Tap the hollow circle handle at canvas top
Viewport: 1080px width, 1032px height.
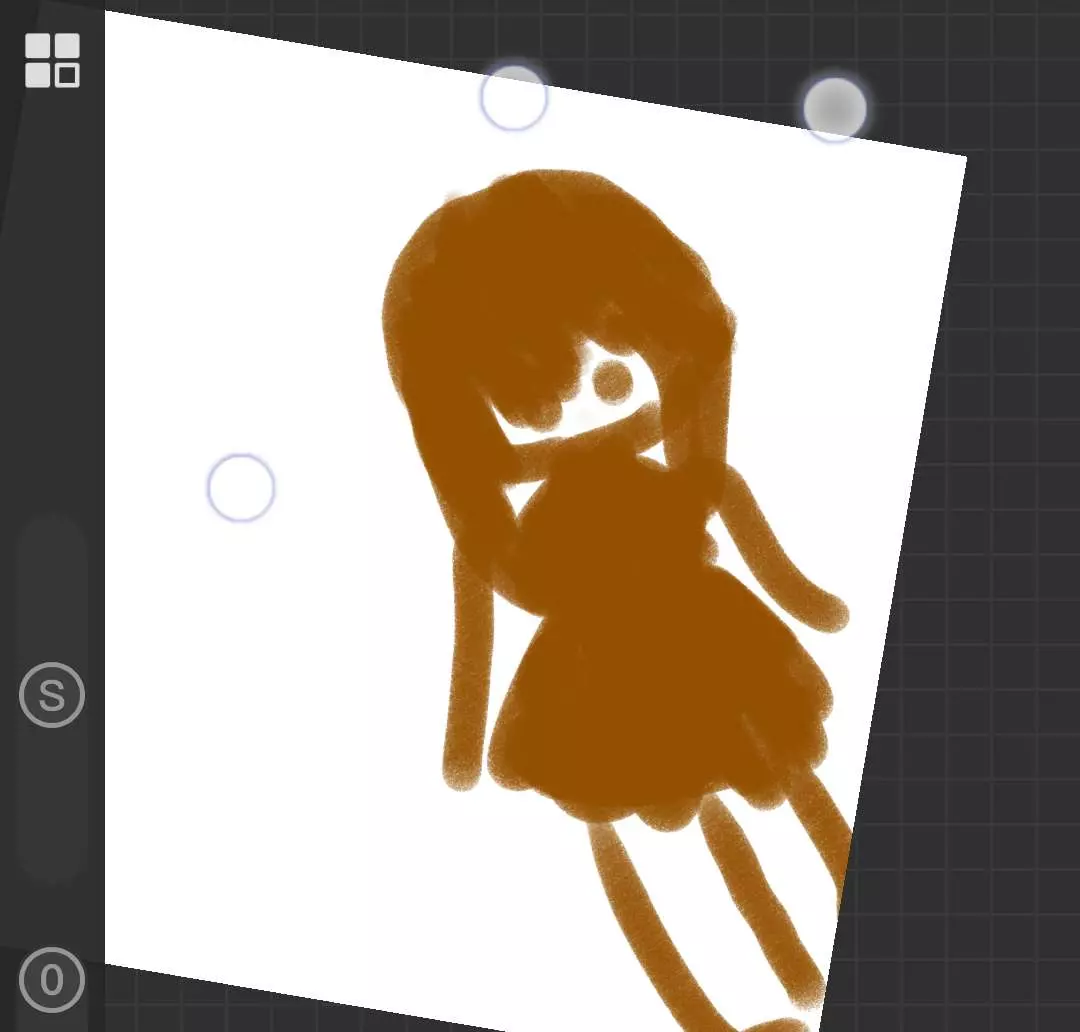(513, 98)
